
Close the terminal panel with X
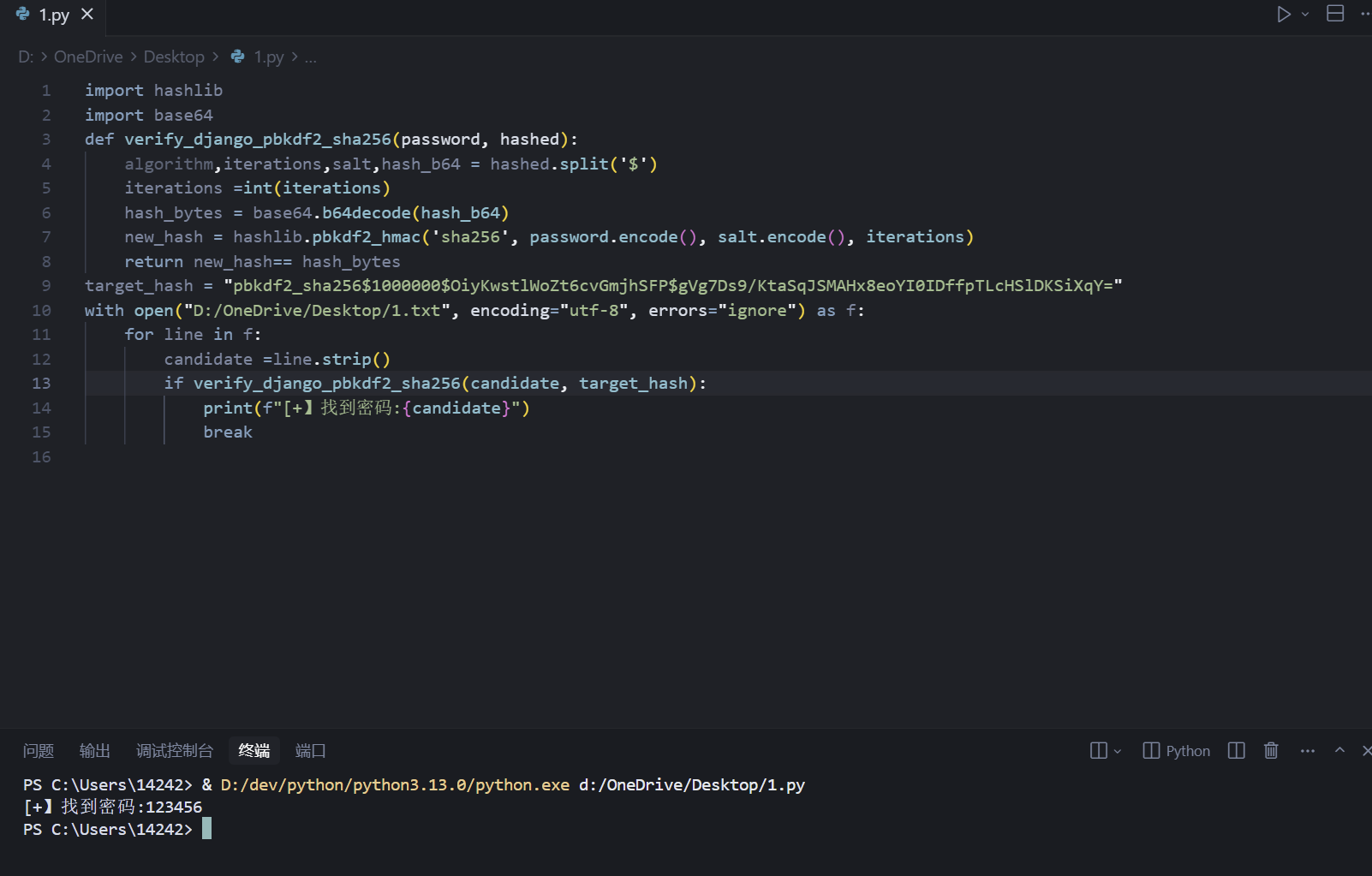[x=1367, y=751]
